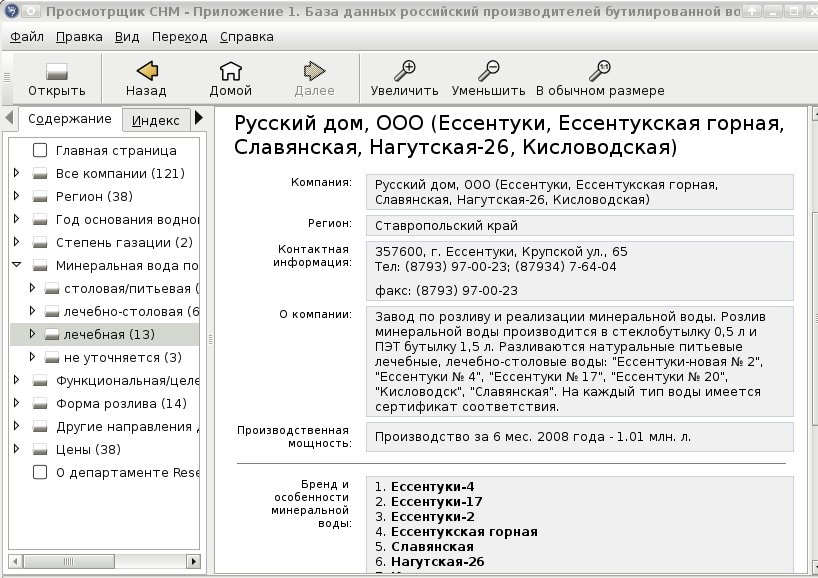
Task: Click sidebar horizontal scroll left arrow
Action: 15,561
